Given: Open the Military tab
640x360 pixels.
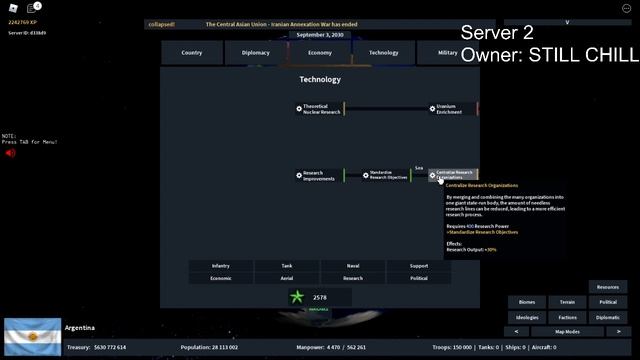Looking at the screenshot, I should (x=448, y=53).
